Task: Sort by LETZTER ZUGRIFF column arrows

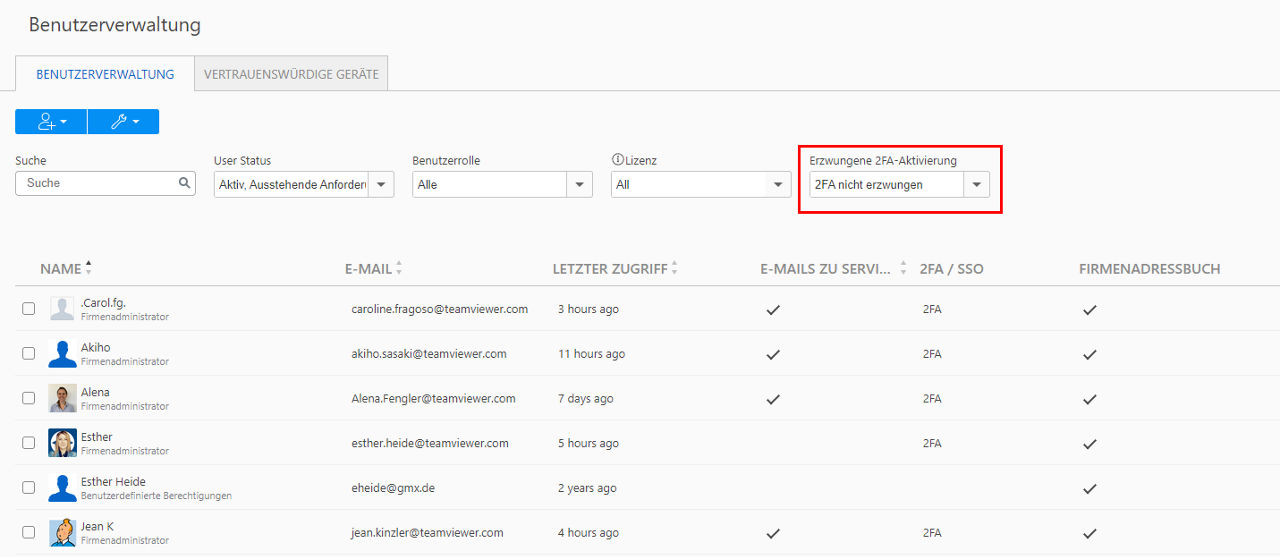Action: point(674,268)
